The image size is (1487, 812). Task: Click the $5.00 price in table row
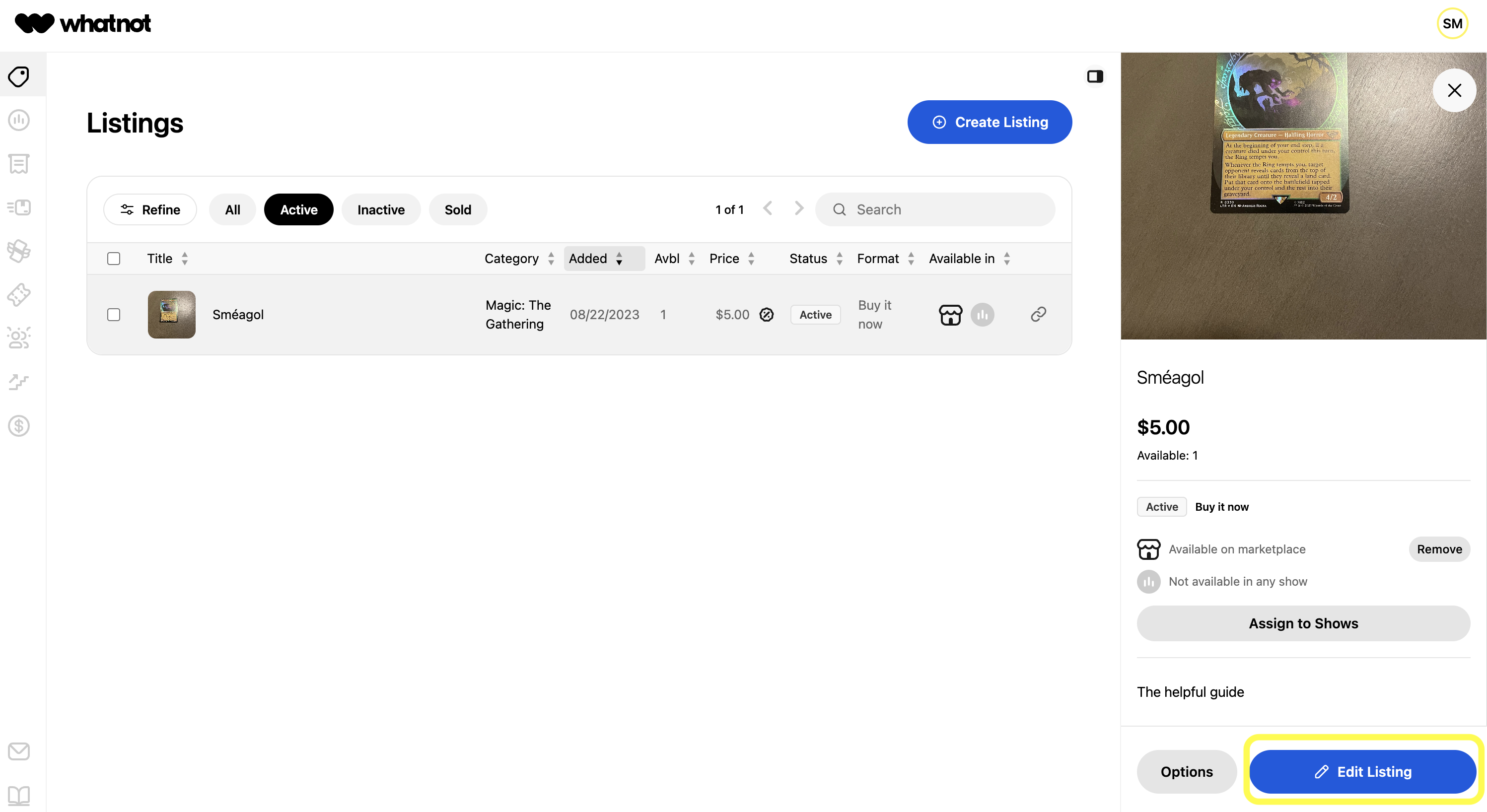click(x=732, y=315)
